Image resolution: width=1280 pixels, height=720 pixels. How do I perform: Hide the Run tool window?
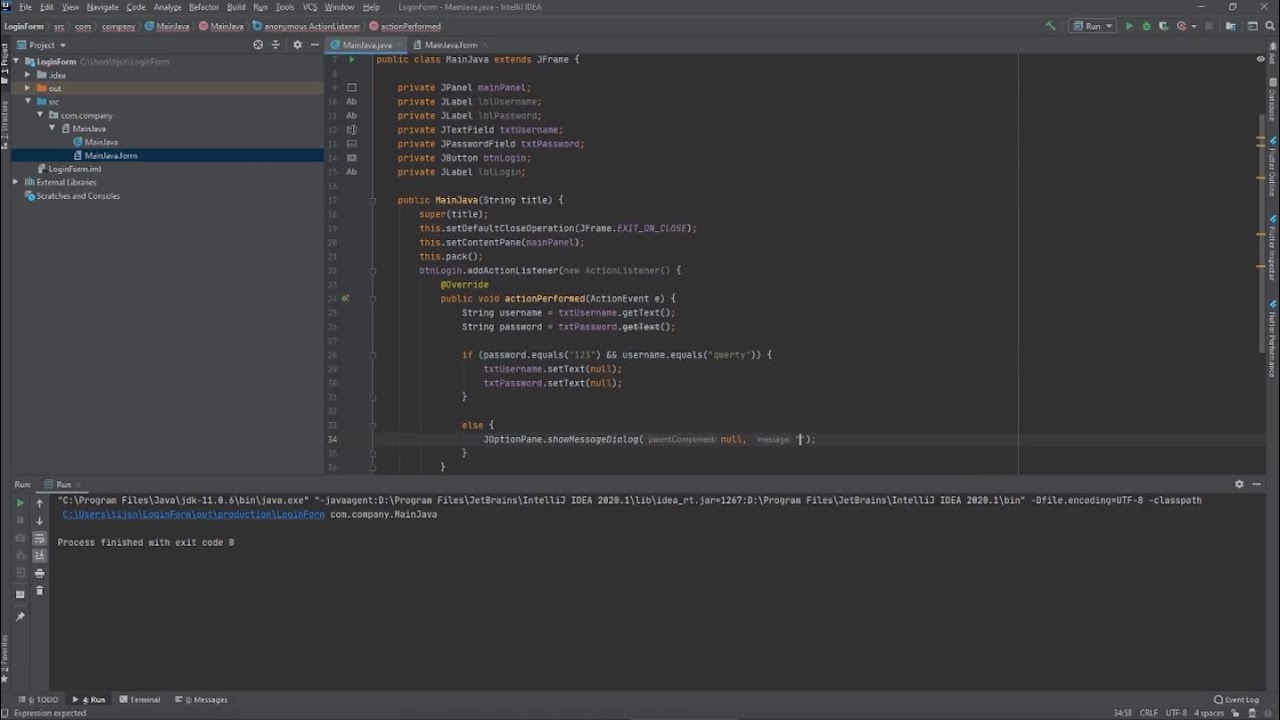tap(1259, 484)
